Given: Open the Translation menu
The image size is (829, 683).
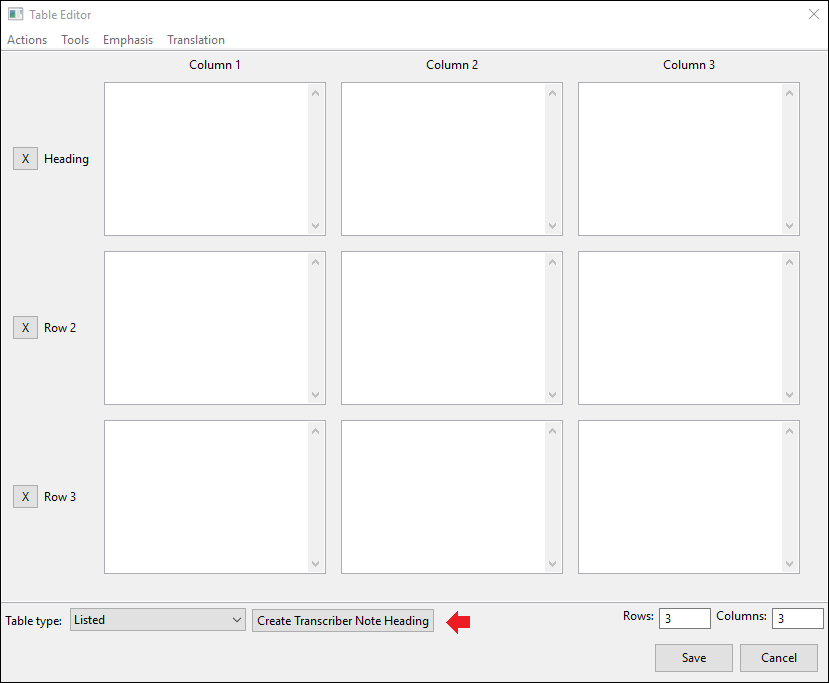Looking at the screenshot, I should click(x=196, y=40).
